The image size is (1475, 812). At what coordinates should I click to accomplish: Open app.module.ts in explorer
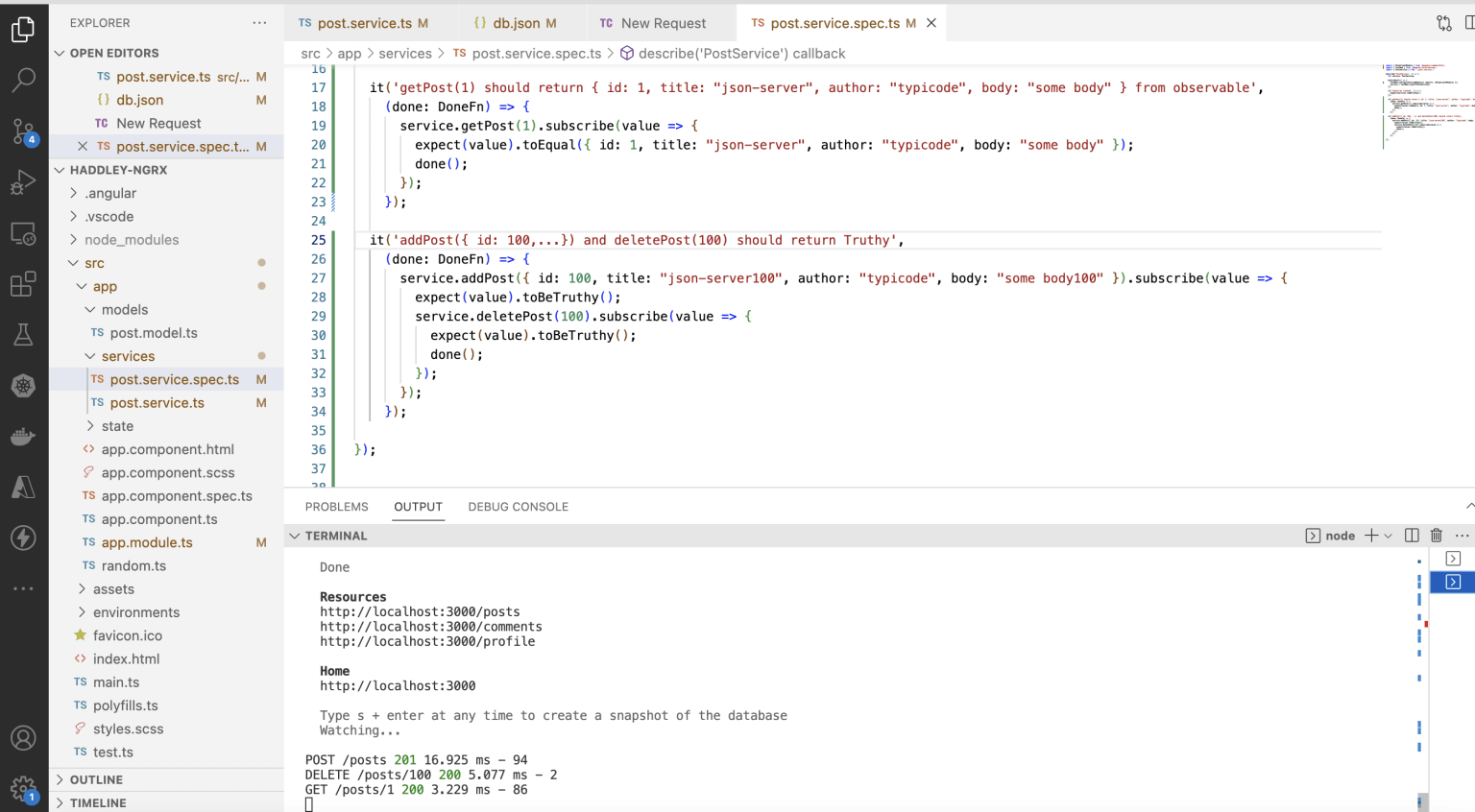click(x=147, y=542)
